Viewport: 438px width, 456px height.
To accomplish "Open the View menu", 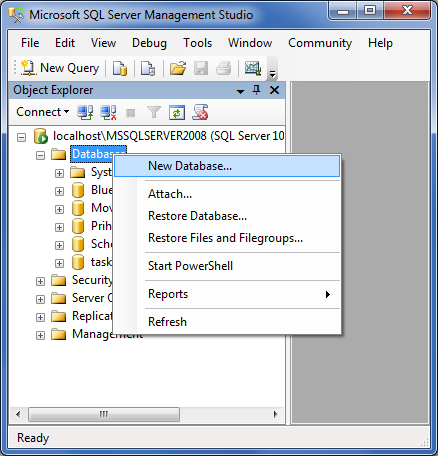I will click(103, 43).
